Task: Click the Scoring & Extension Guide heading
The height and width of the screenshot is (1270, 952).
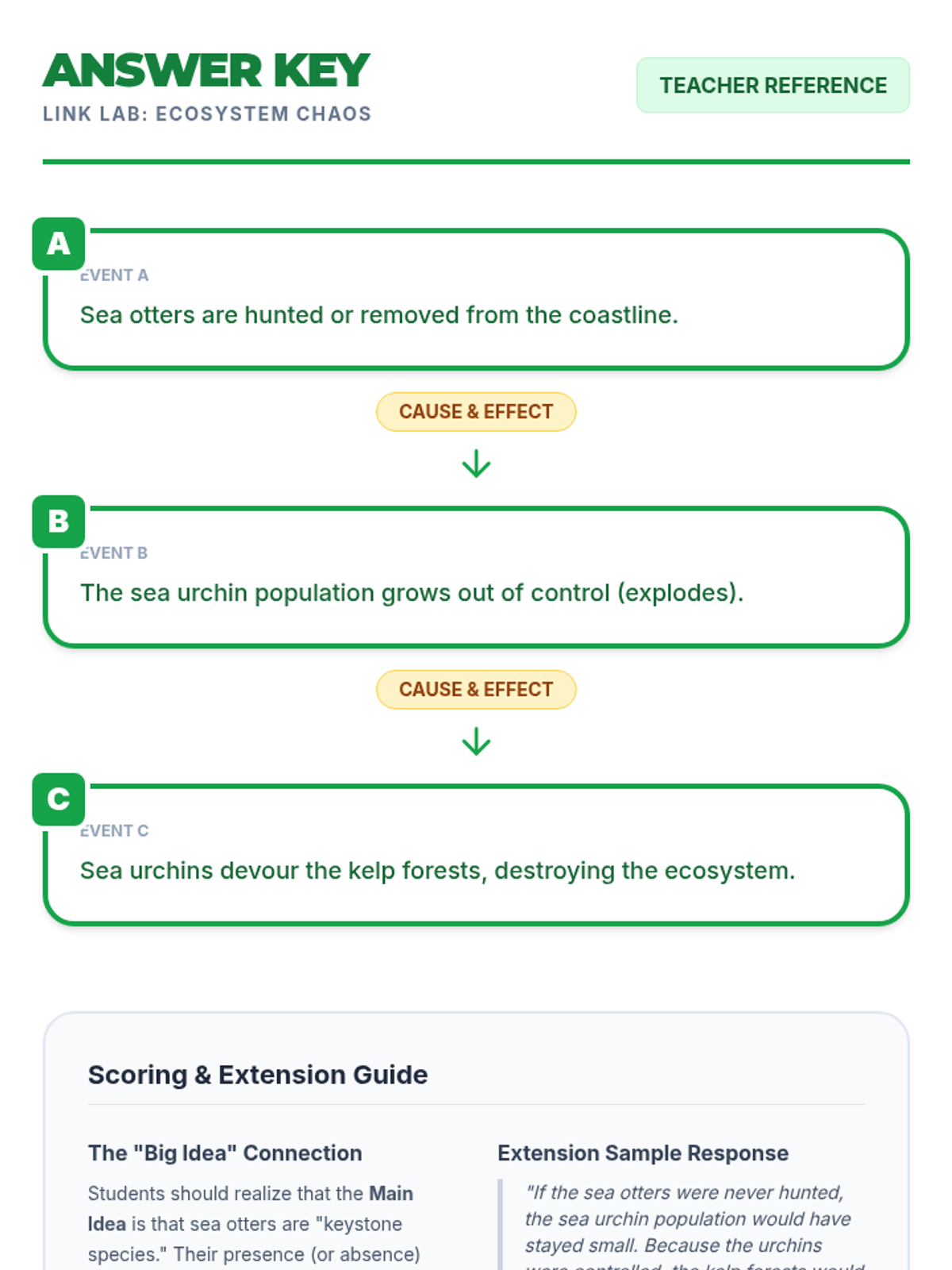Action: point(258,1075)
